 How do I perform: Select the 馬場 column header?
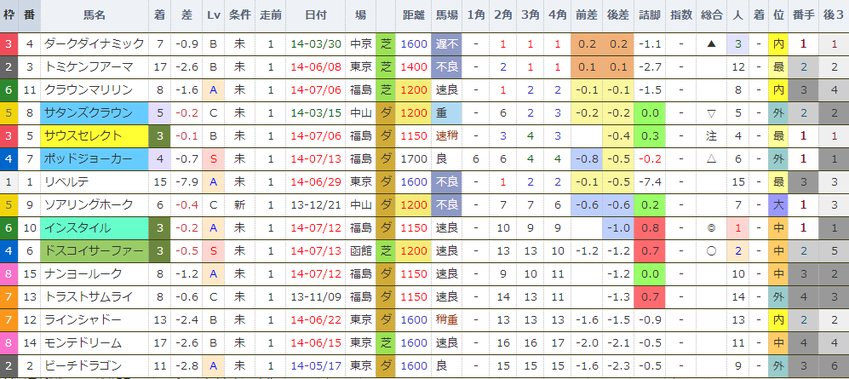click(446, 15)
